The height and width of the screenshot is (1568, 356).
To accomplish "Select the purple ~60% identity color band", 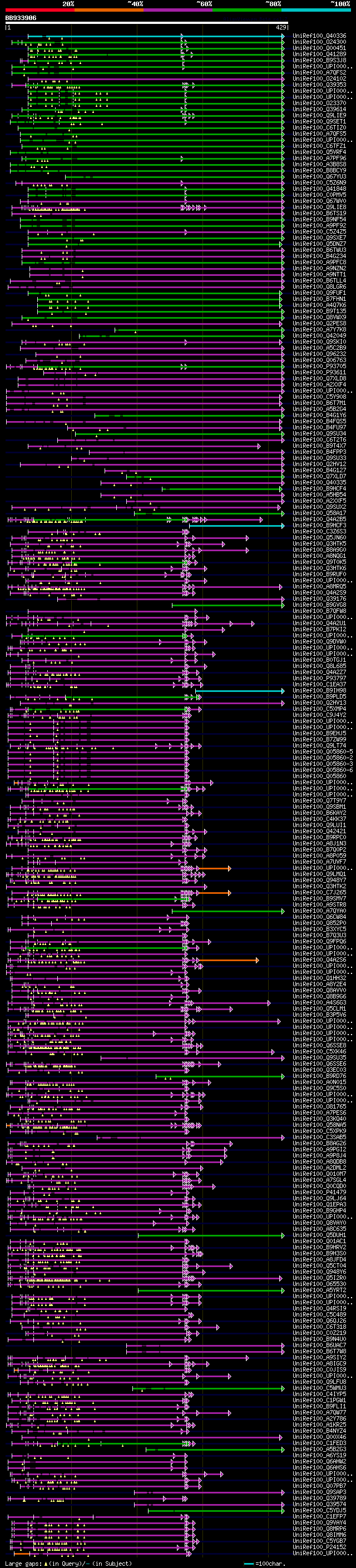I will click(179, 10).
